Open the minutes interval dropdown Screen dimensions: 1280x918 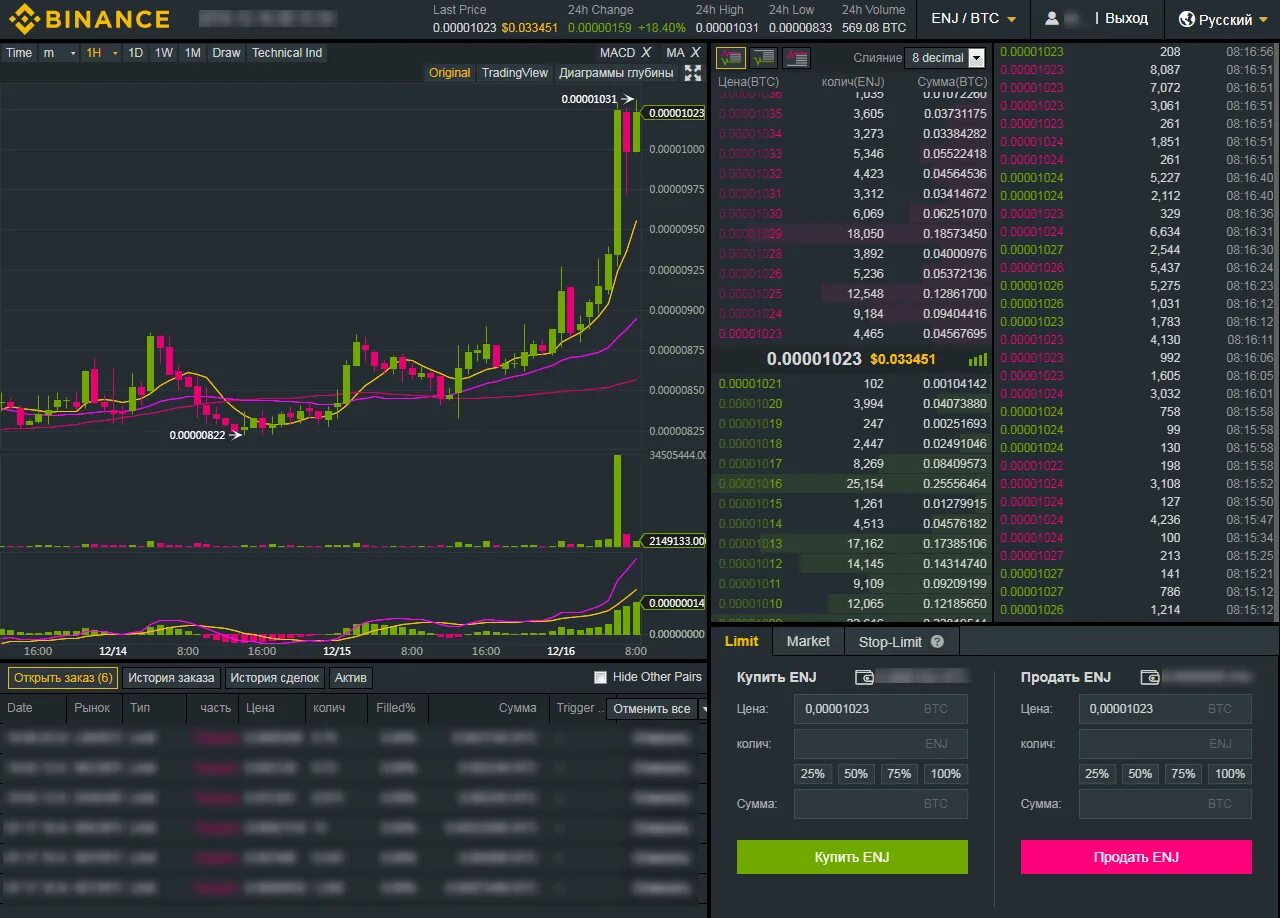(59, 53)
